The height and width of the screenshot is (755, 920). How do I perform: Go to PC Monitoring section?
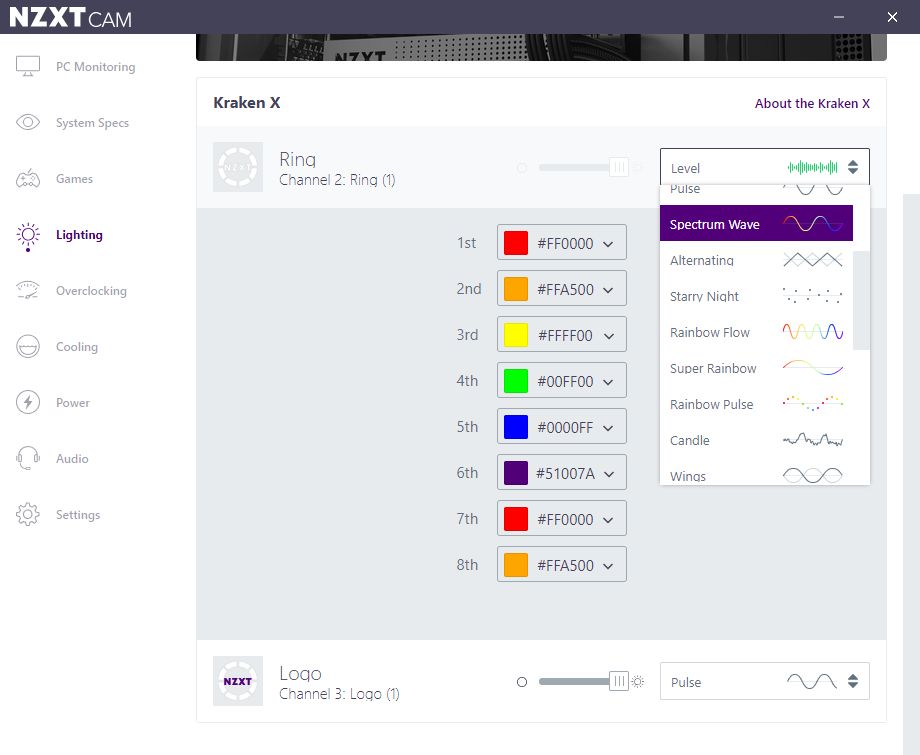96,67
